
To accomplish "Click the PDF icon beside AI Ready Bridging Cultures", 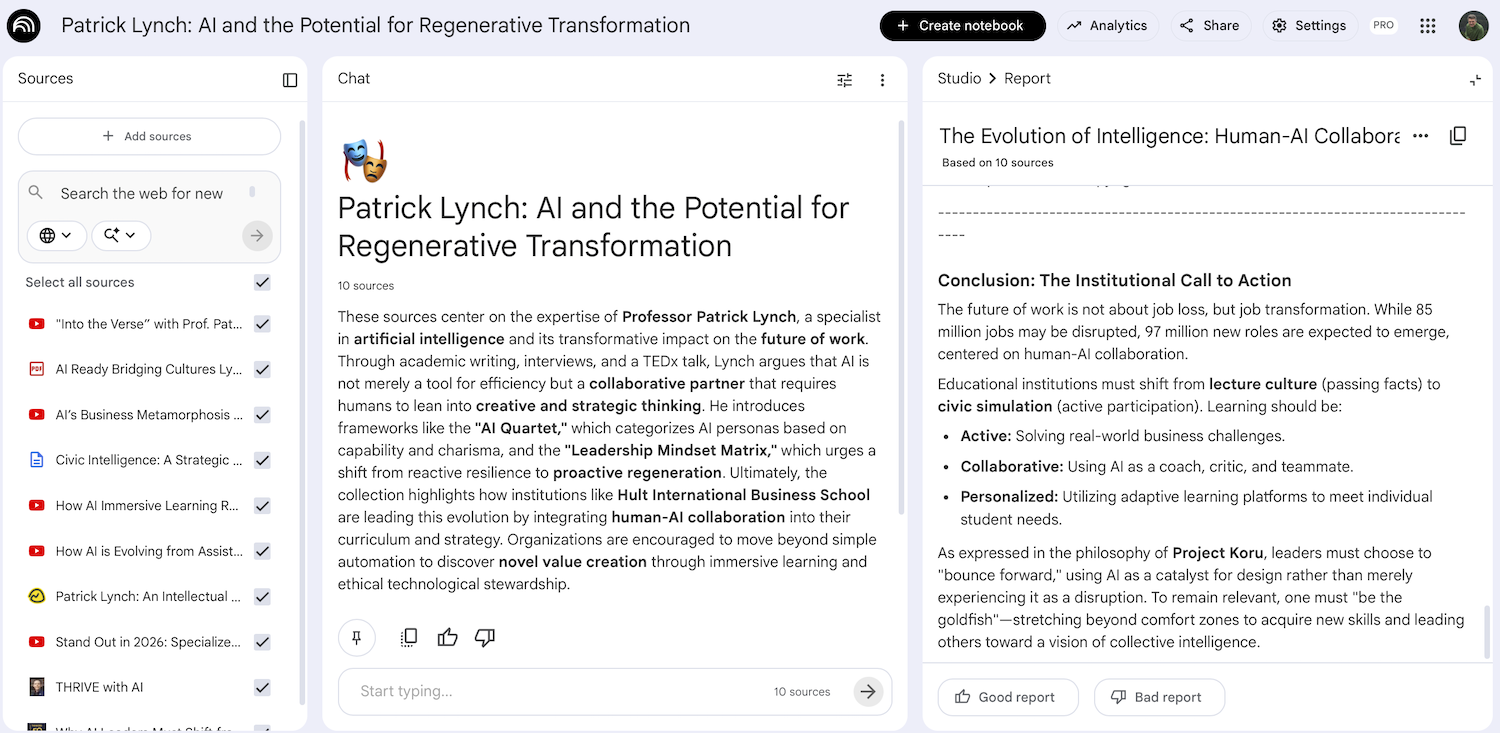I will click(x=37, y=369).
